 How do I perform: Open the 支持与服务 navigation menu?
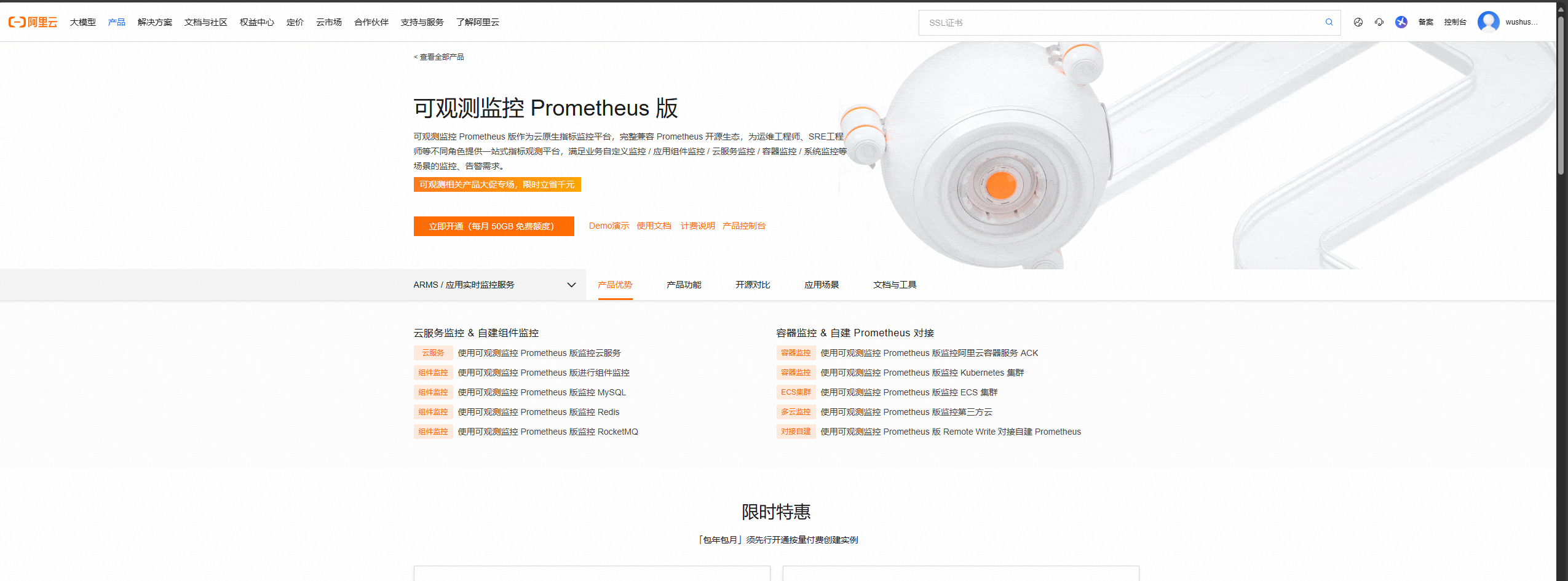coord(422,22)
